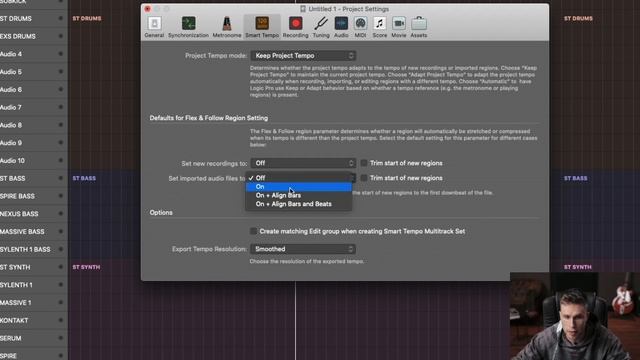This screenshot has height=360, width=640.
Task: Open the Movie settings pane
Action: tap(399, 27)
